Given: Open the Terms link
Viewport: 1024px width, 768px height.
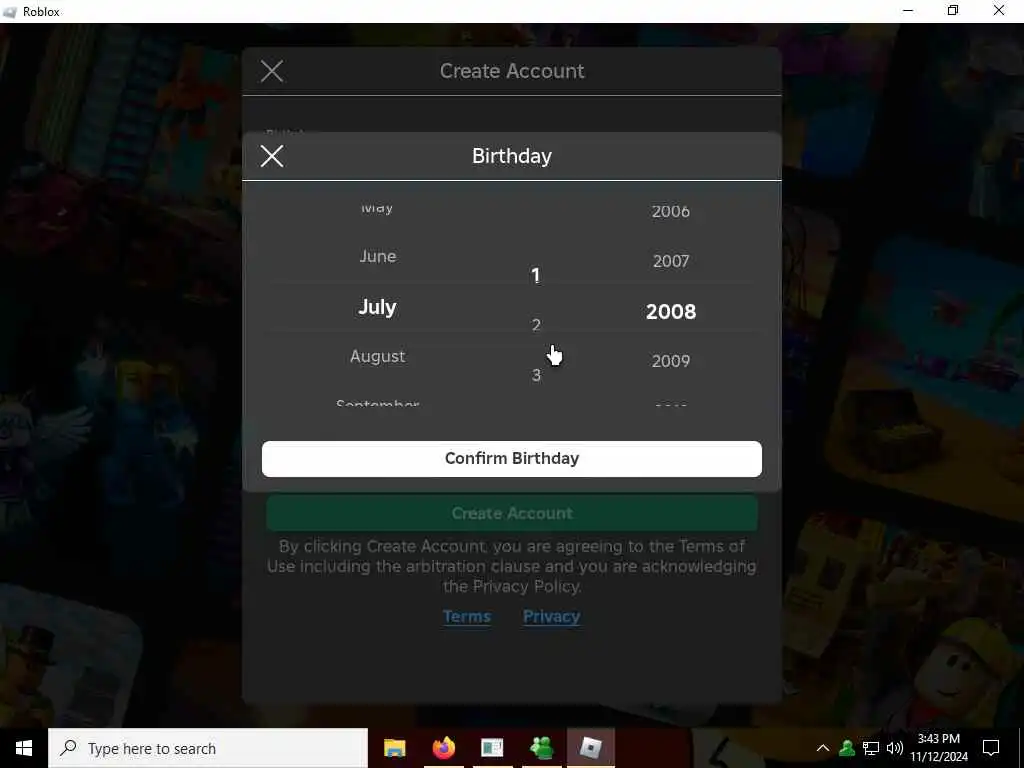Looking at the screenshot, I should tap(466, 616).
